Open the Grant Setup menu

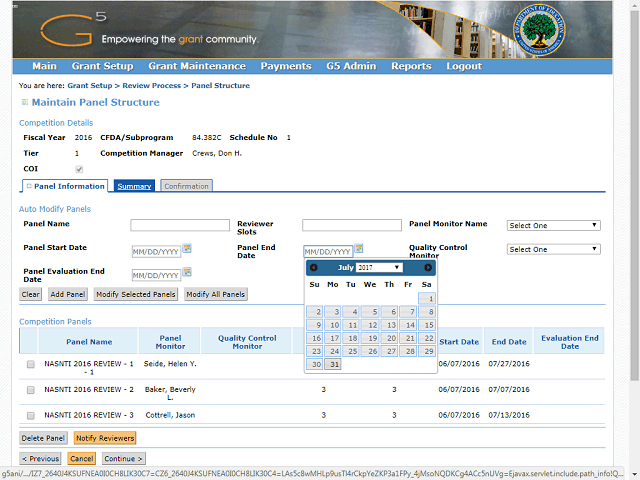[102, 66]
